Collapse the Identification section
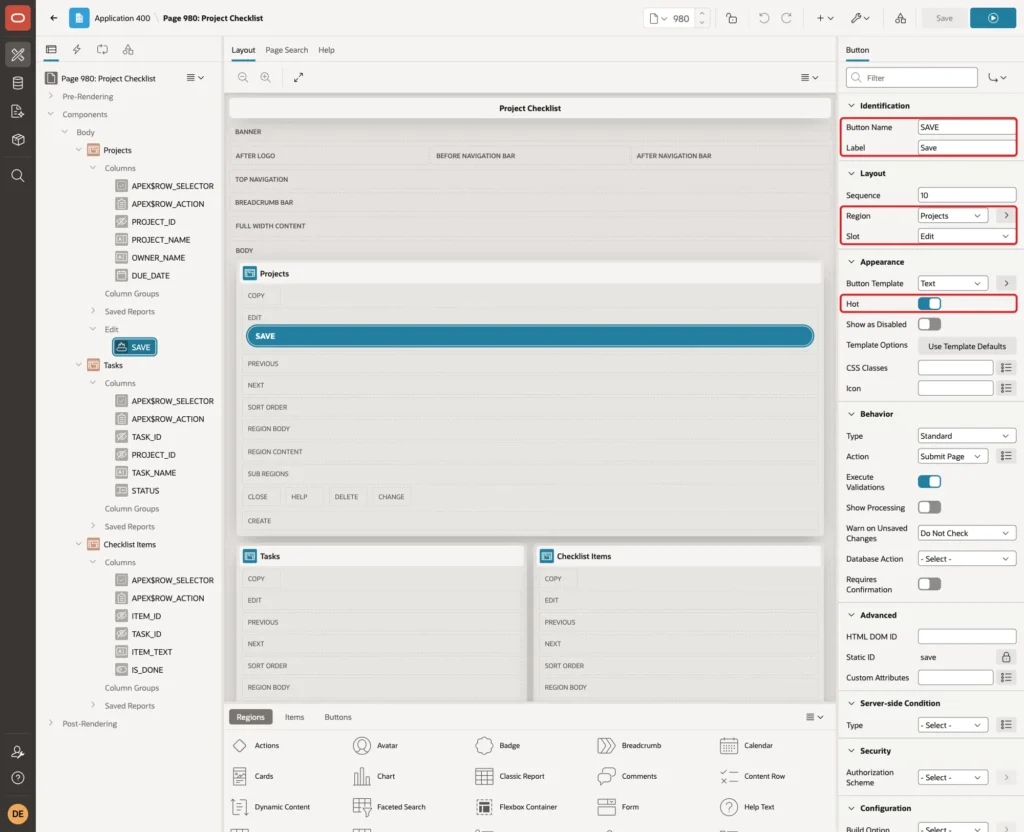 (x=851, y=105)
